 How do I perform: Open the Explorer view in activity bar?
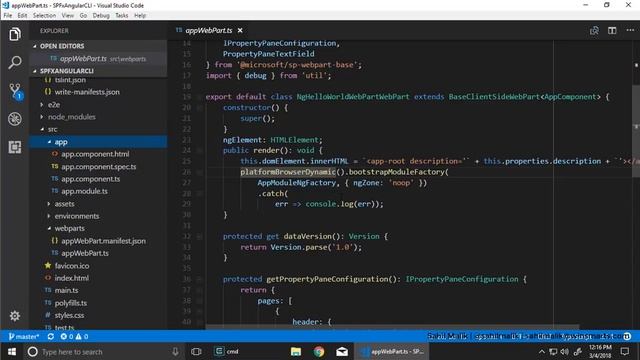(15, 34)
